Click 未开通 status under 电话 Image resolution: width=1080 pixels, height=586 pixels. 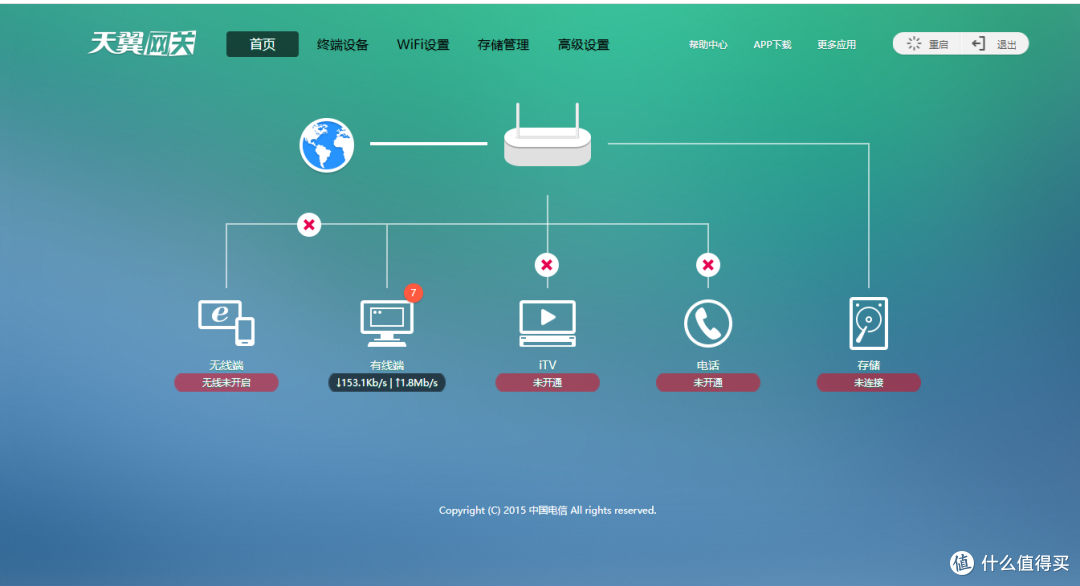pos(708,383)
